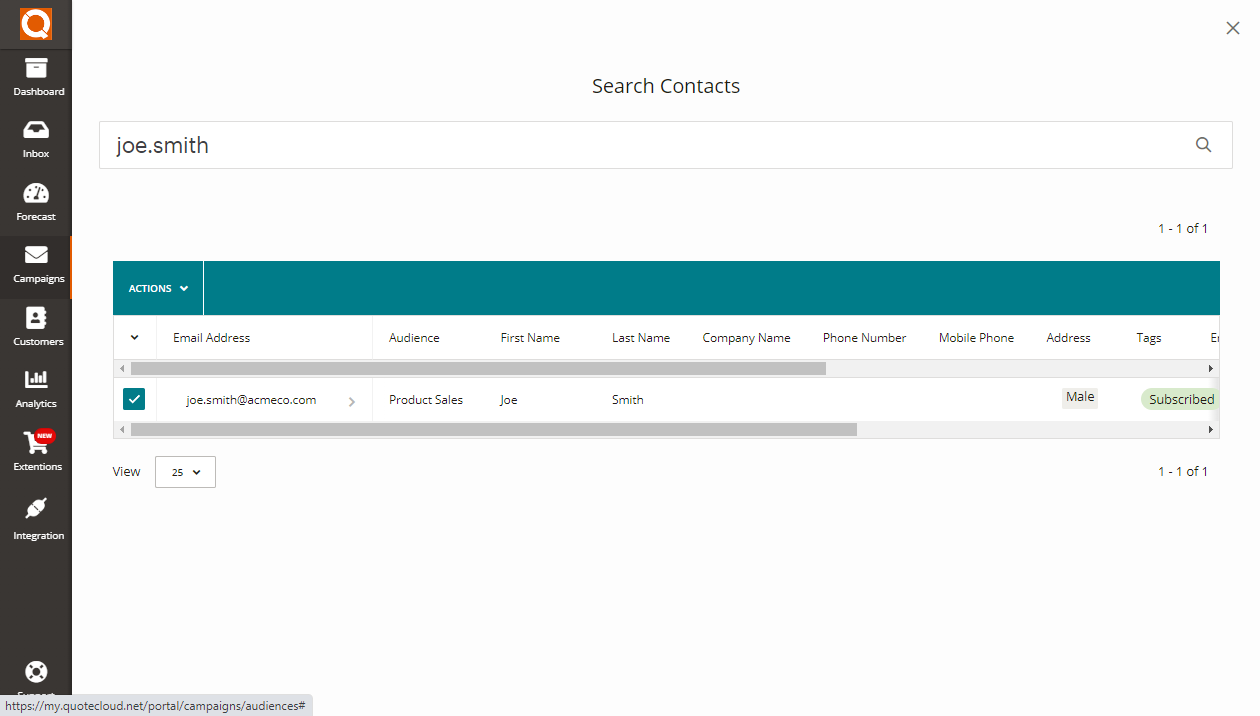Toggle the select-all chevron in the header column
The width and height of the screenshot is (1260, 716).
[x=134, y=337]
